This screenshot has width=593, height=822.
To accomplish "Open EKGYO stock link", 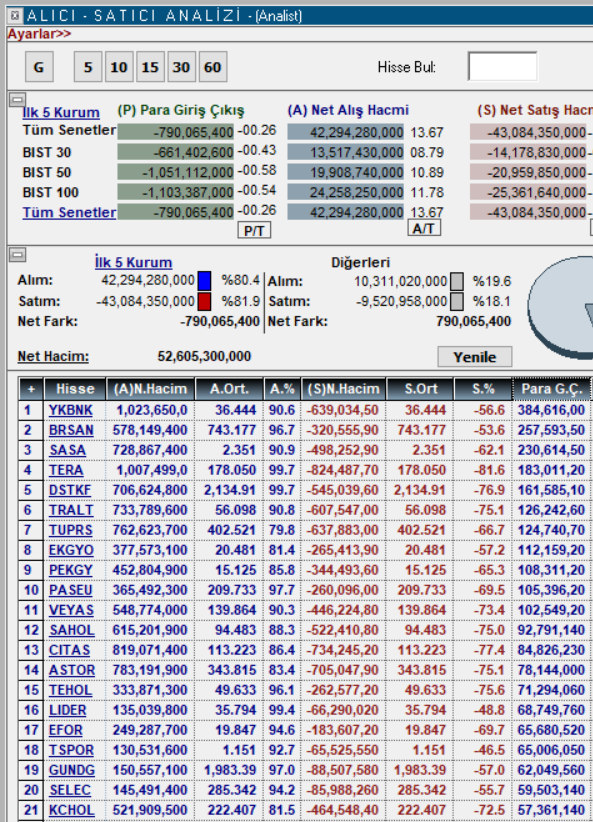I will coord(71,550).
